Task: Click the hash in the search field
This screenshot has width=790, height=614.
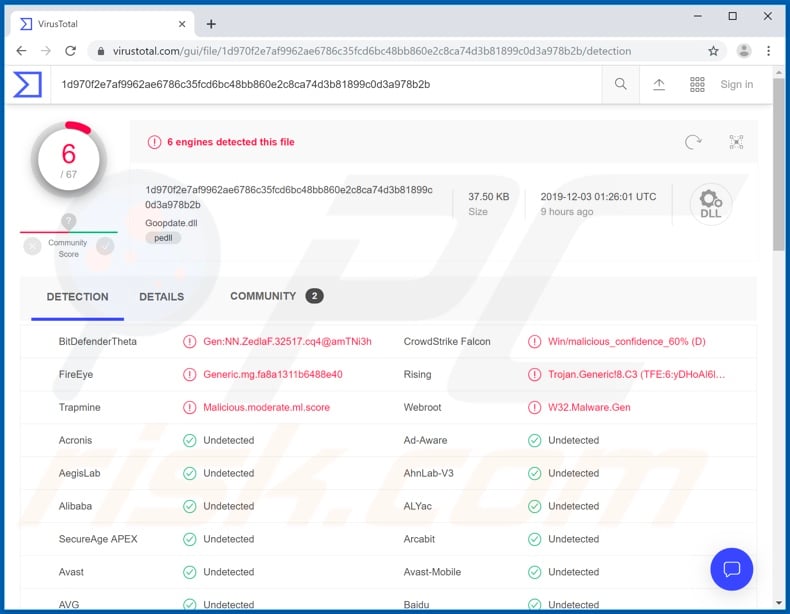Action: coord(245,84)
